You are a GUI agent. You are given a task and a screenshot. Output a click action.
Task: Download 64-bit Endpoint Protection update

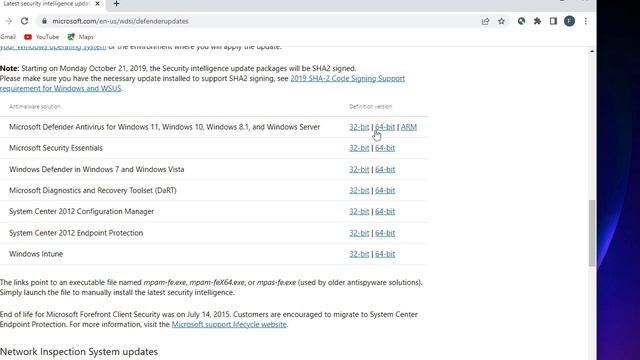tap(385, 233)
